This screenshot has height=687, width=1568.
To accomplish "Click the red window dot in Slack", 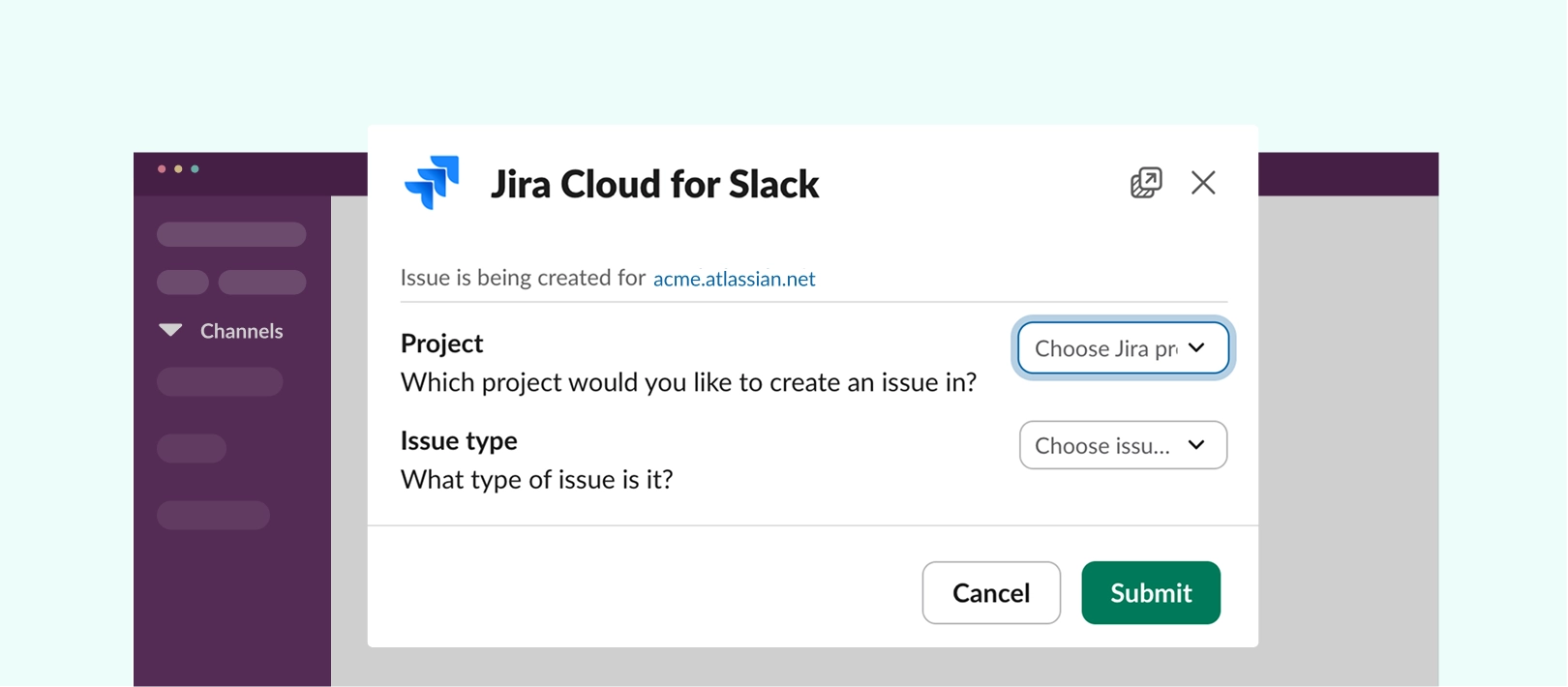I will [162, 169].
